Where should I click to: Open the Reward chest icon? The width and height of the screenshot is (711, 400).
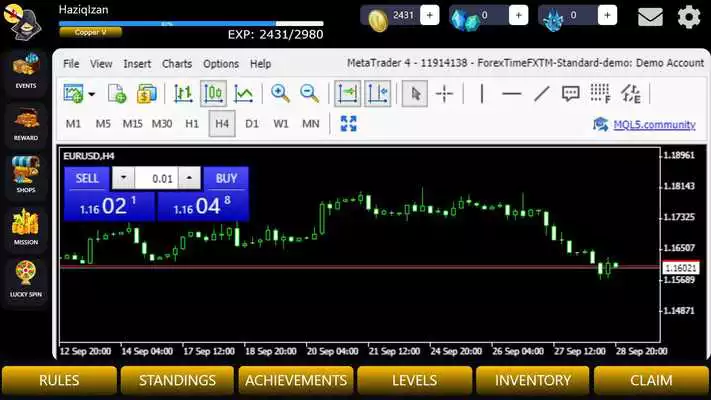click(x=26, y=124)
